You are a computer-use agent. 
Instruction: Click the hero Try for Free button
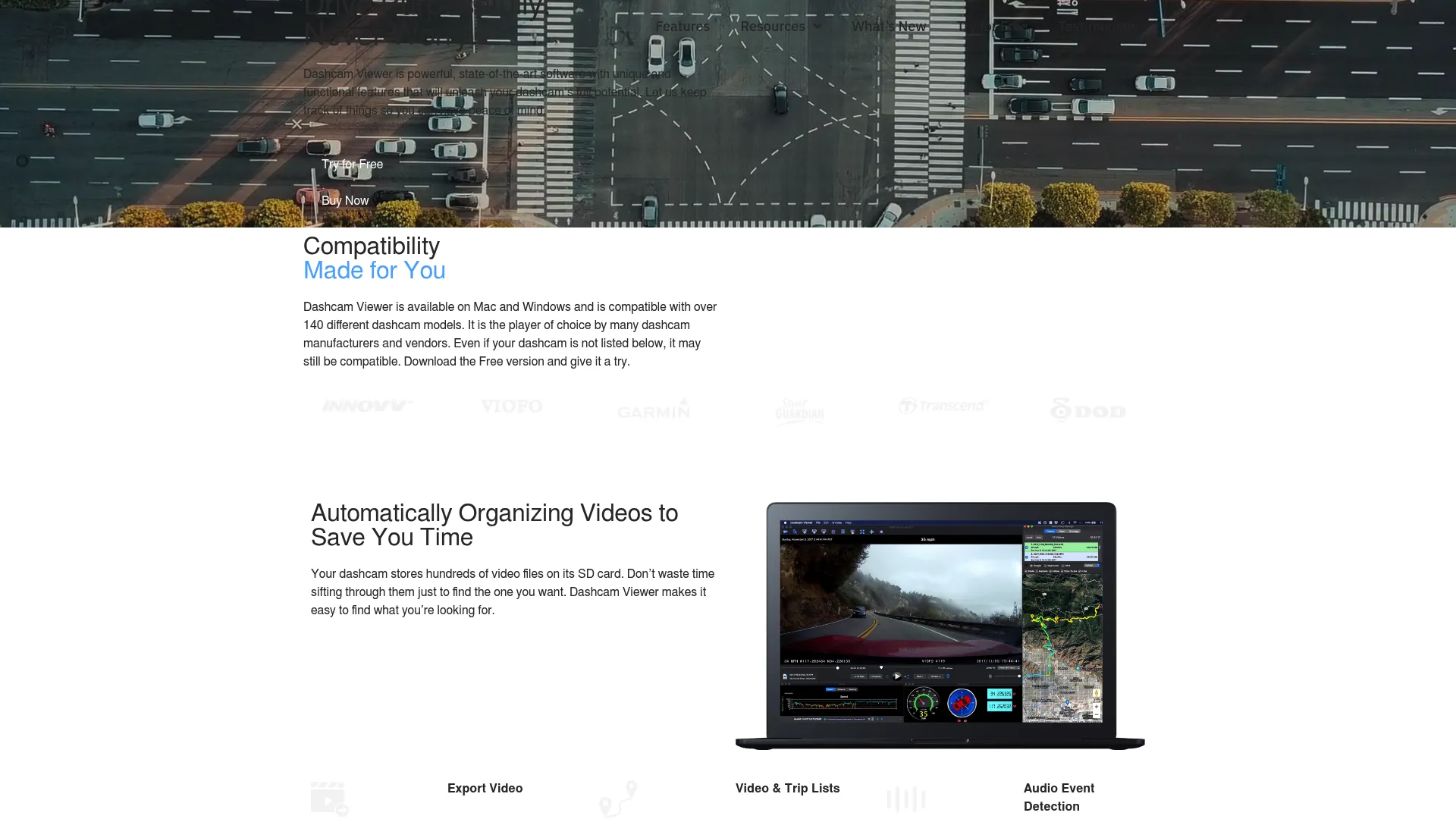(352, 165)
